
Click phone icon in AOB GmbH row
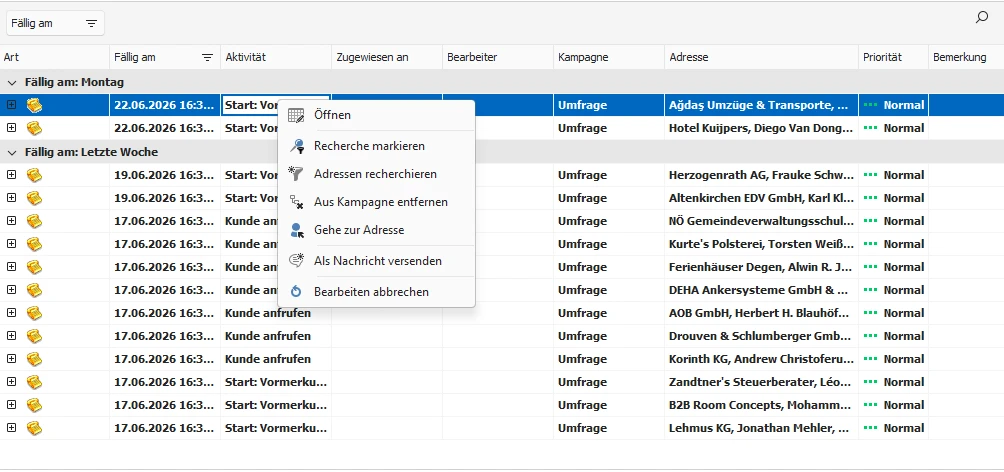(x=34, y=313)
